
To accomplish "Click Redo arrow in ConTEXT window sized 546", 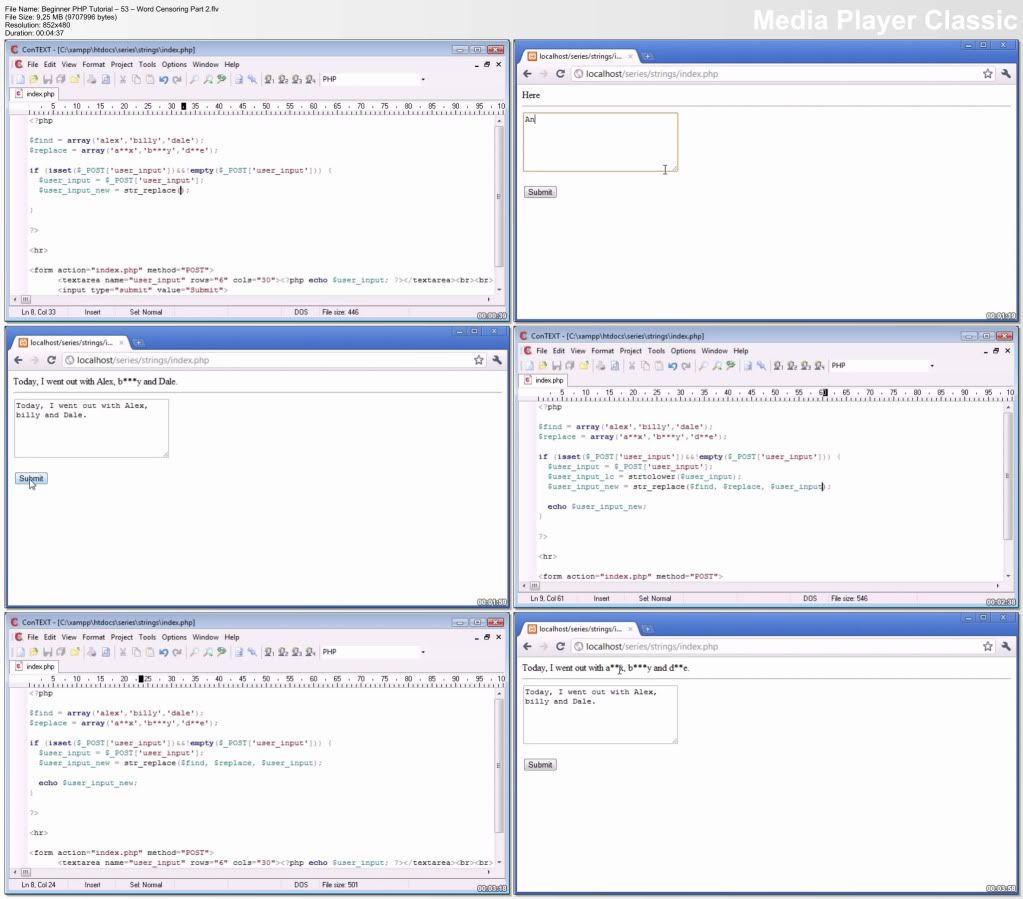I will pos(686,366).
